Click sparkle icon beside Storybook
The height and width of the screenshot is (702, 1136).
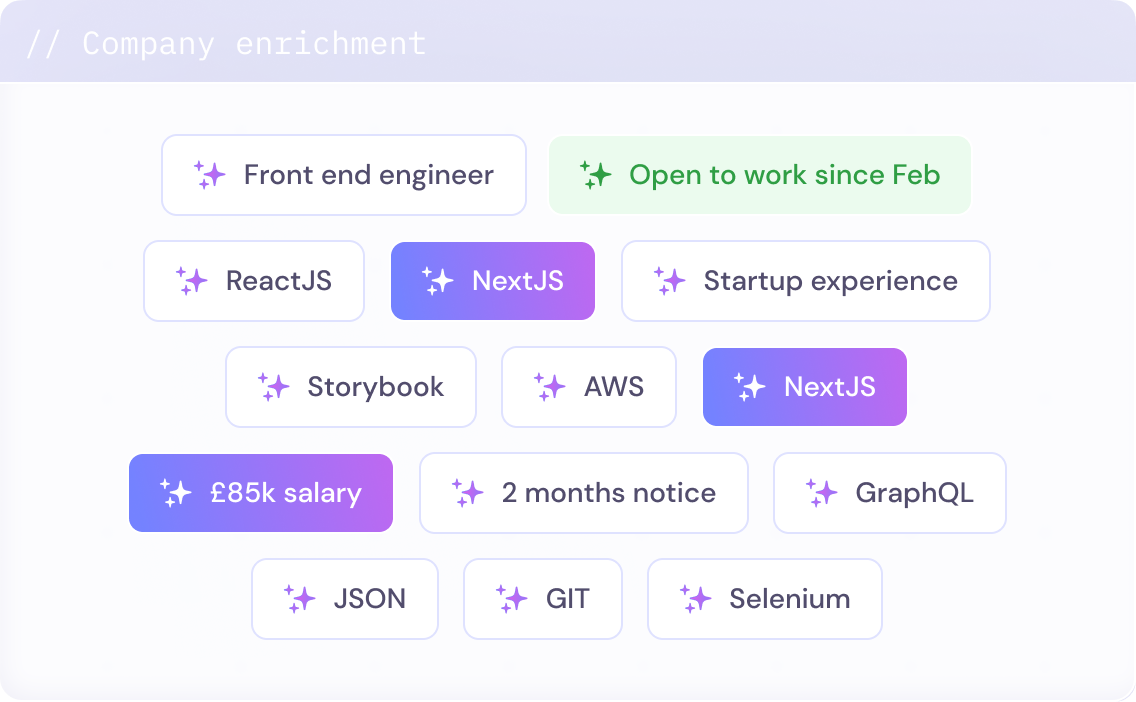click(273, 387)
